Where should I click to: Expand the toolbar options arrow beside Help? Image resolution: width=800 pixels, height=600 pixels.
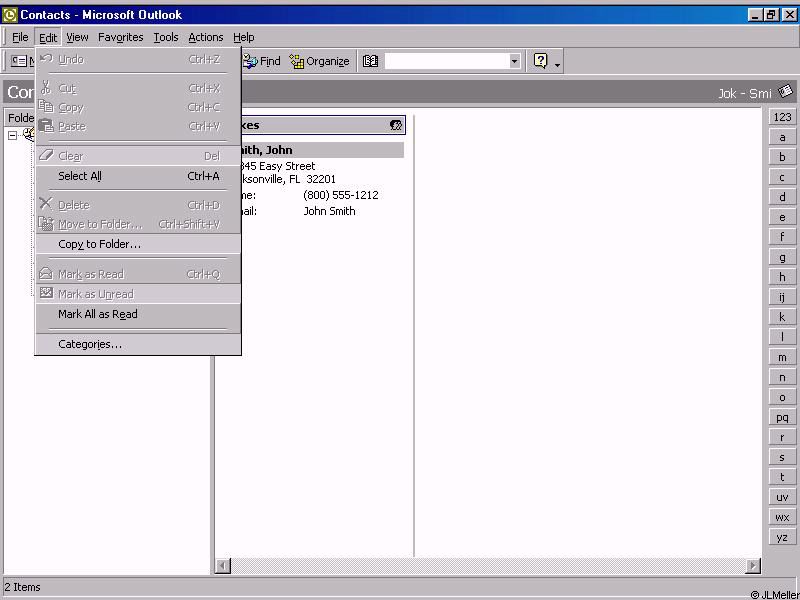tap(557, 65)
